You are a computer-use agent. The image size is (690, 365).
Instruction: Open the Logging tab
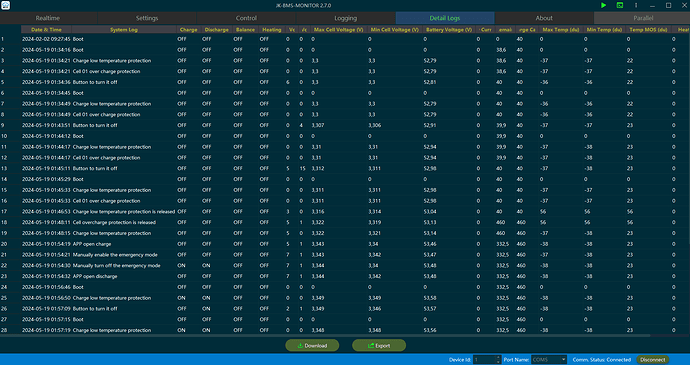coord(345,18)
